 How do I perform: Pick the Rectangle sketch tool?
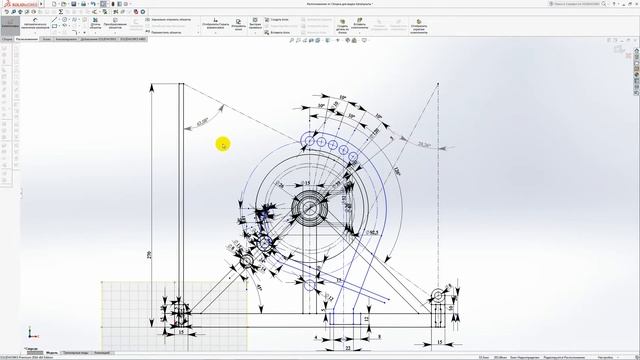click(54, 26)
